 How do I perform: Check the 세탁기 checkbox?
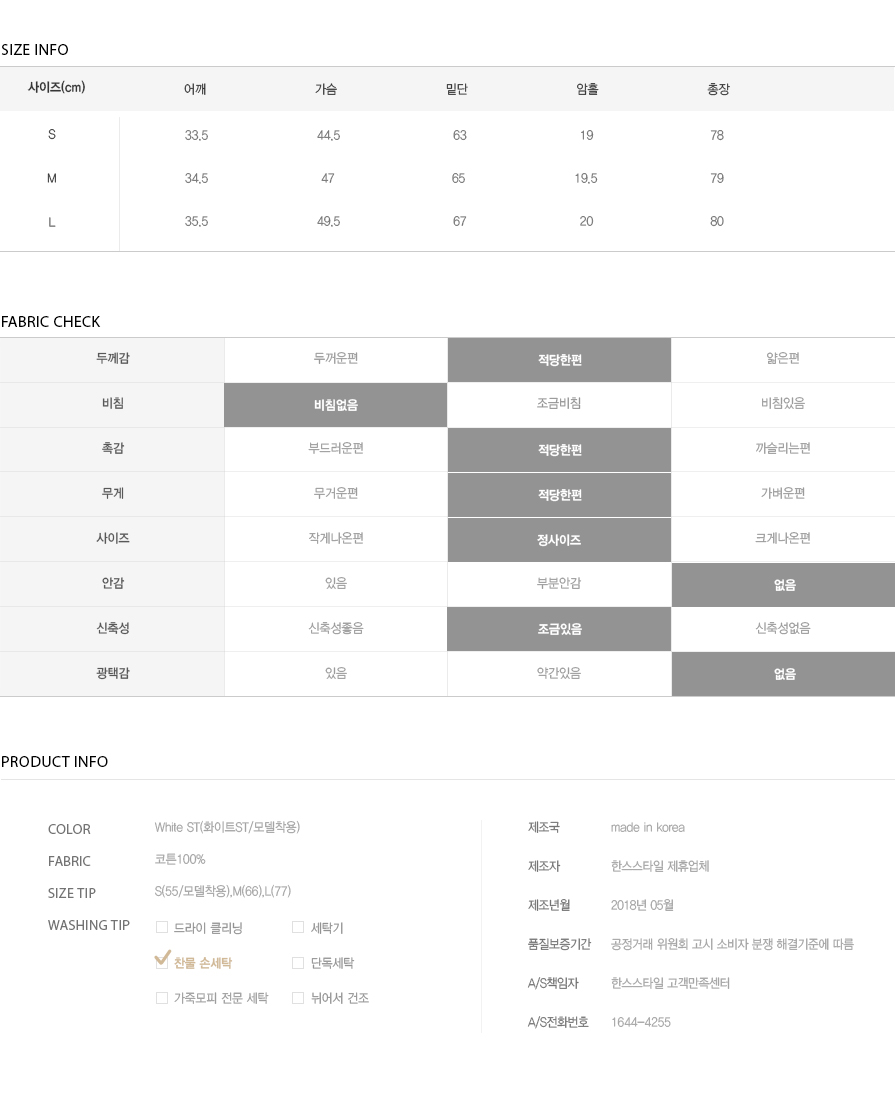298,927
